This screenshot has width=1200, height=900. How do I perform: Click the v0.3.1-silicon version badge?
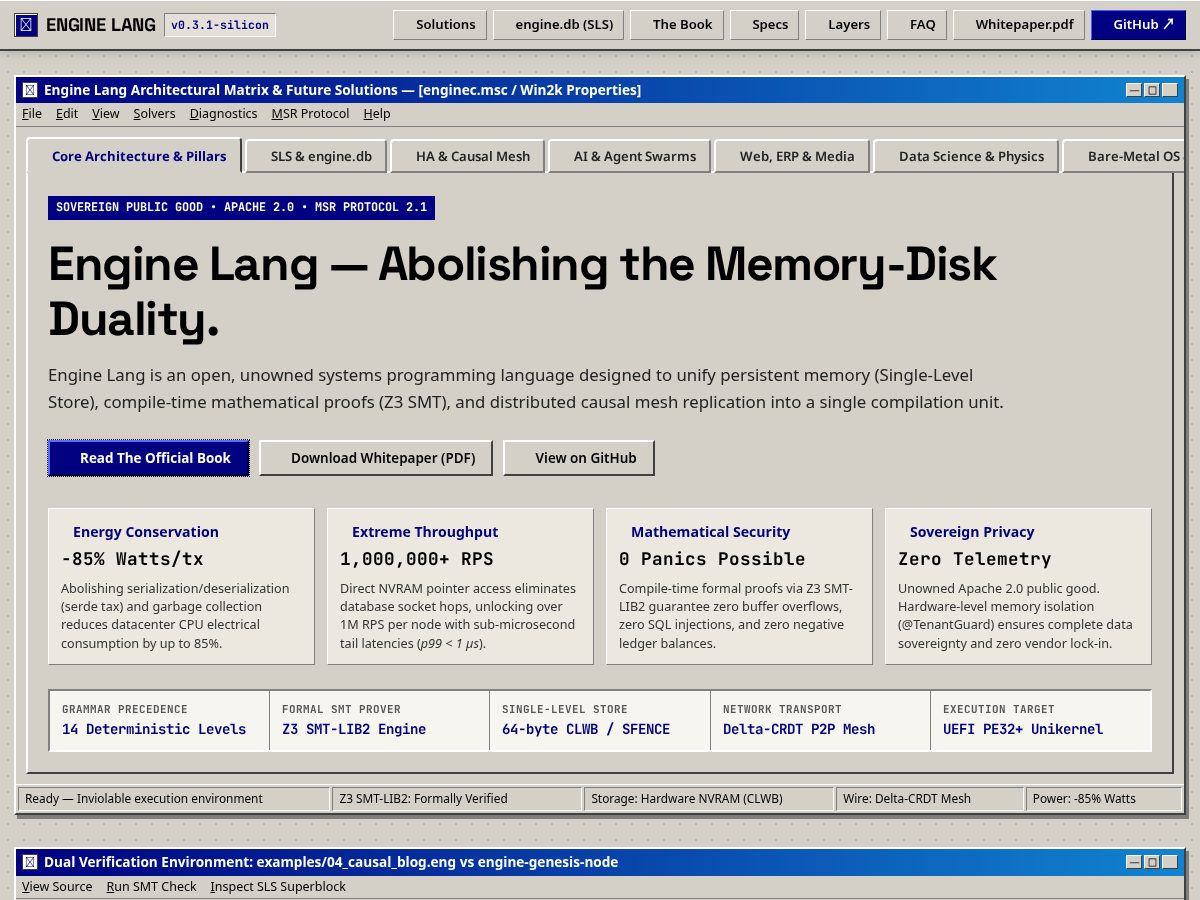click(220, 25)
